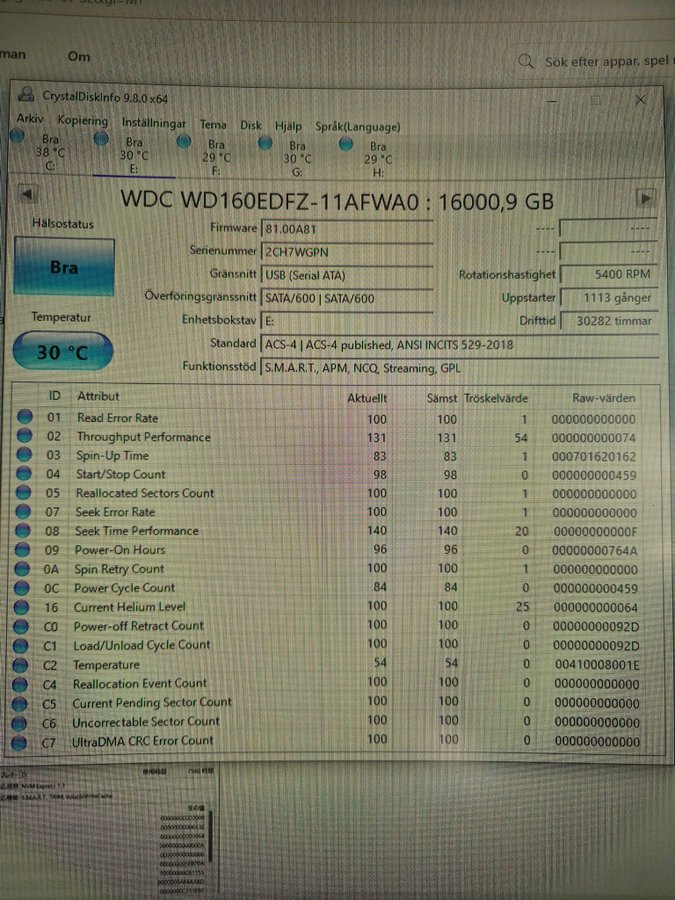Click status icon for Load/Unload Cycle Count
675x900 pixels.
[x=20, y=646]
